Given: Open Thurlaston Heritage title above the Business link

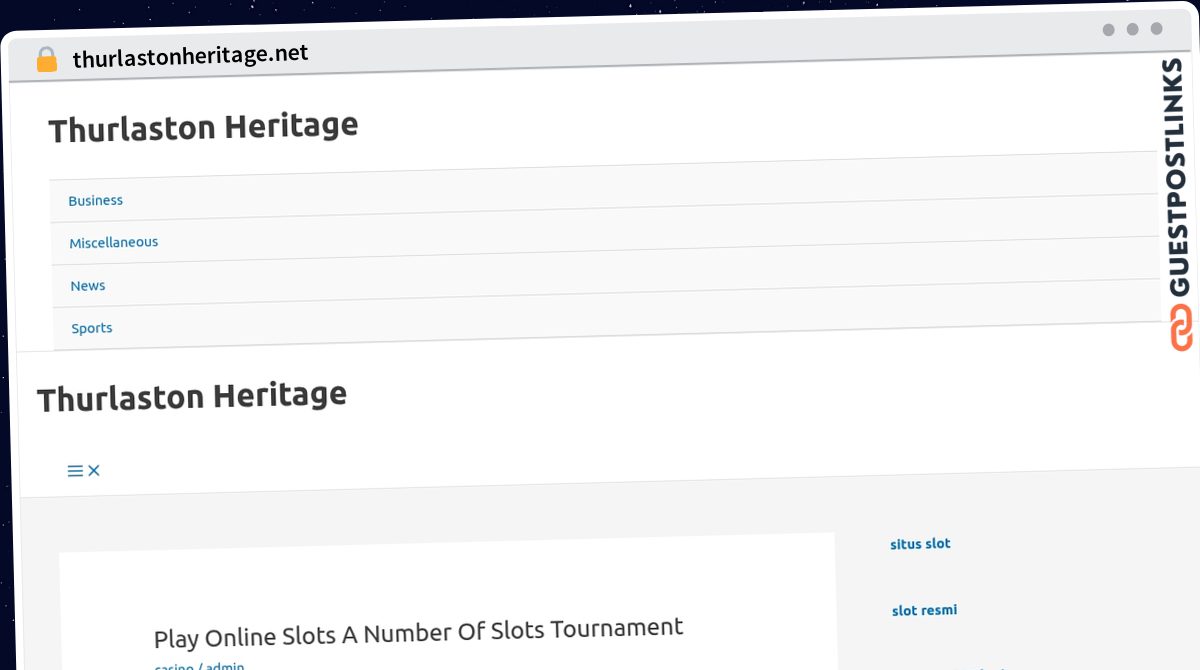Looking at the screenshot, I should click(203, 127).
